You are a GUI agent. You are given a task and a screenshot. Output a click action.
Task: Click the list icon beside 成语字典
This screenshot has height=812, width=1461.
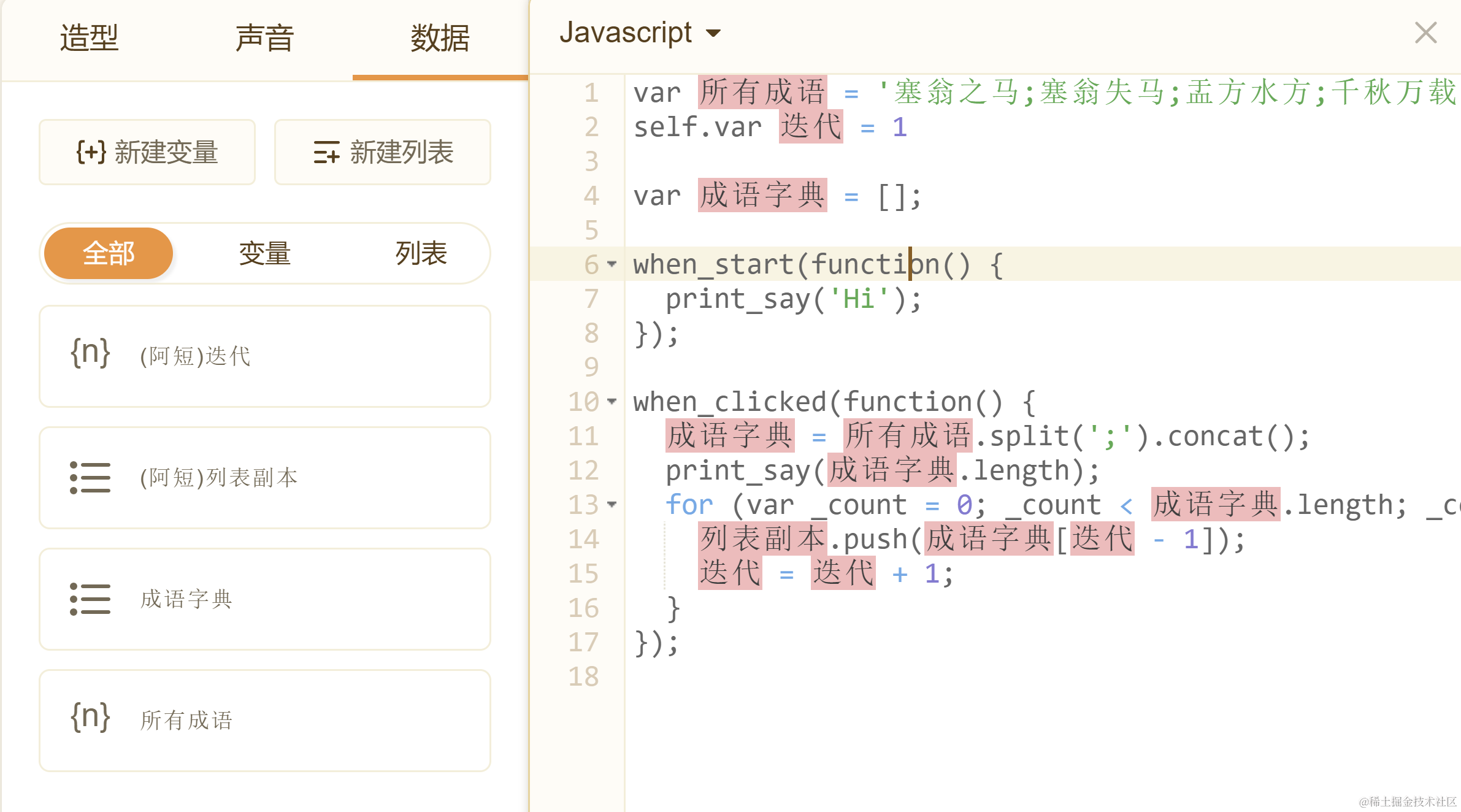(90, 599)
